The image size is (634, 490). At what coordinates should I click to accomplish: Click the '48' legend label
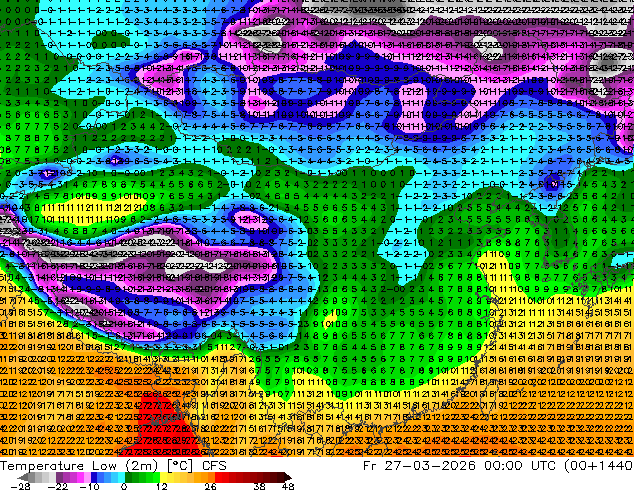coord(288,486)
